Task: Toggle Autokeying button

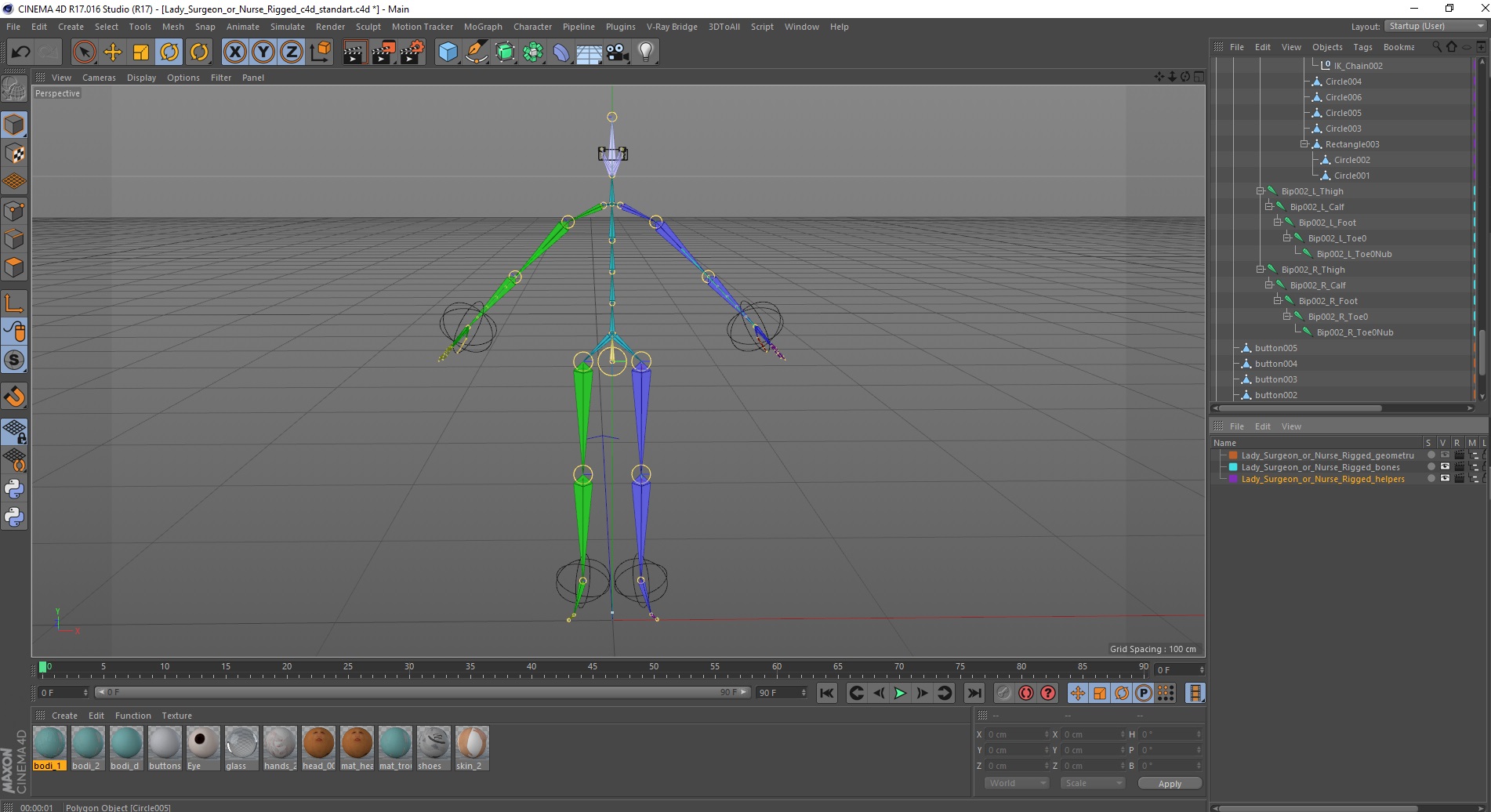Action: pos(1025,693)
